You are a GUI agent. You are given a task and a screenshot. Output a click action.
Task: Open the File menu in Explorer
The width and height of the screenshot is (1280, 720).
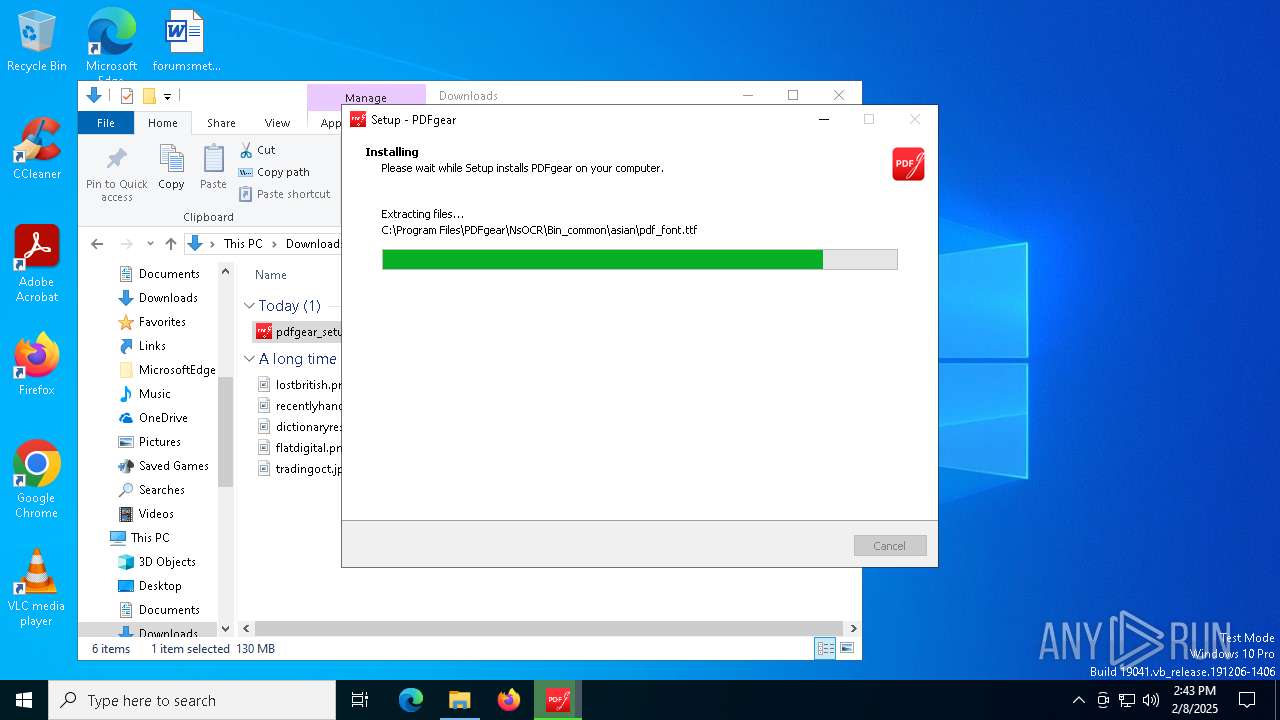click(106, 123)
